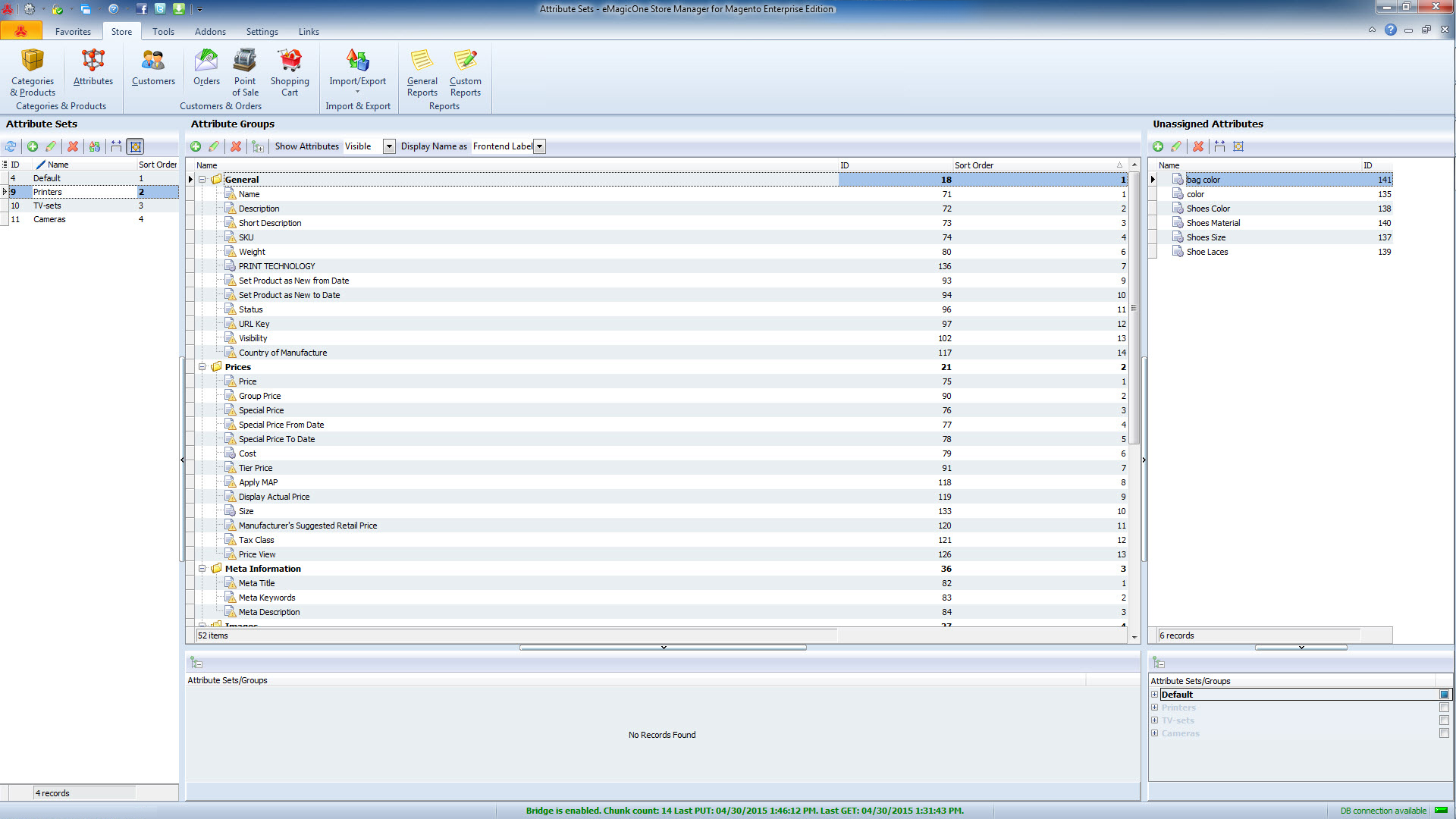Switch to the Links tab
The height and width of the screenshot is (819, 1456).
[309, 32]
